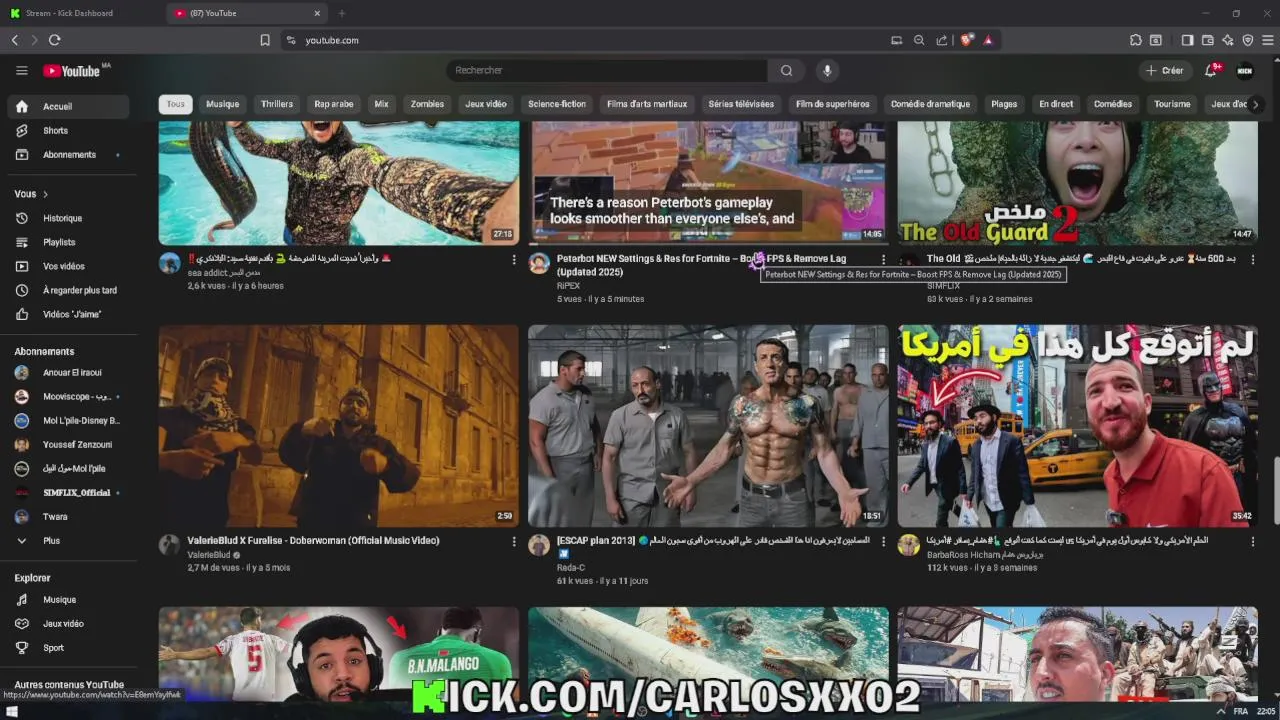Open the Anouar El iraoui subscription
Screen dimensions: 1280x720
[x=68, y=372]
